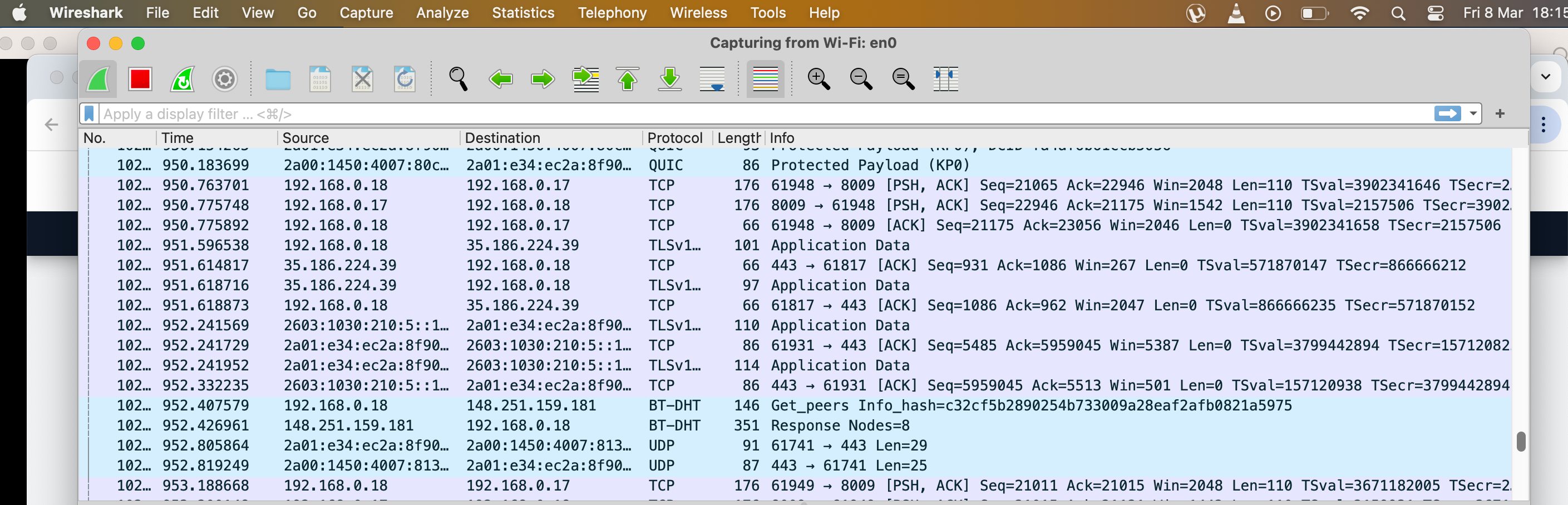Apply the display filter arrow button
1568x505 pixels.
[x=1447, y=114]
